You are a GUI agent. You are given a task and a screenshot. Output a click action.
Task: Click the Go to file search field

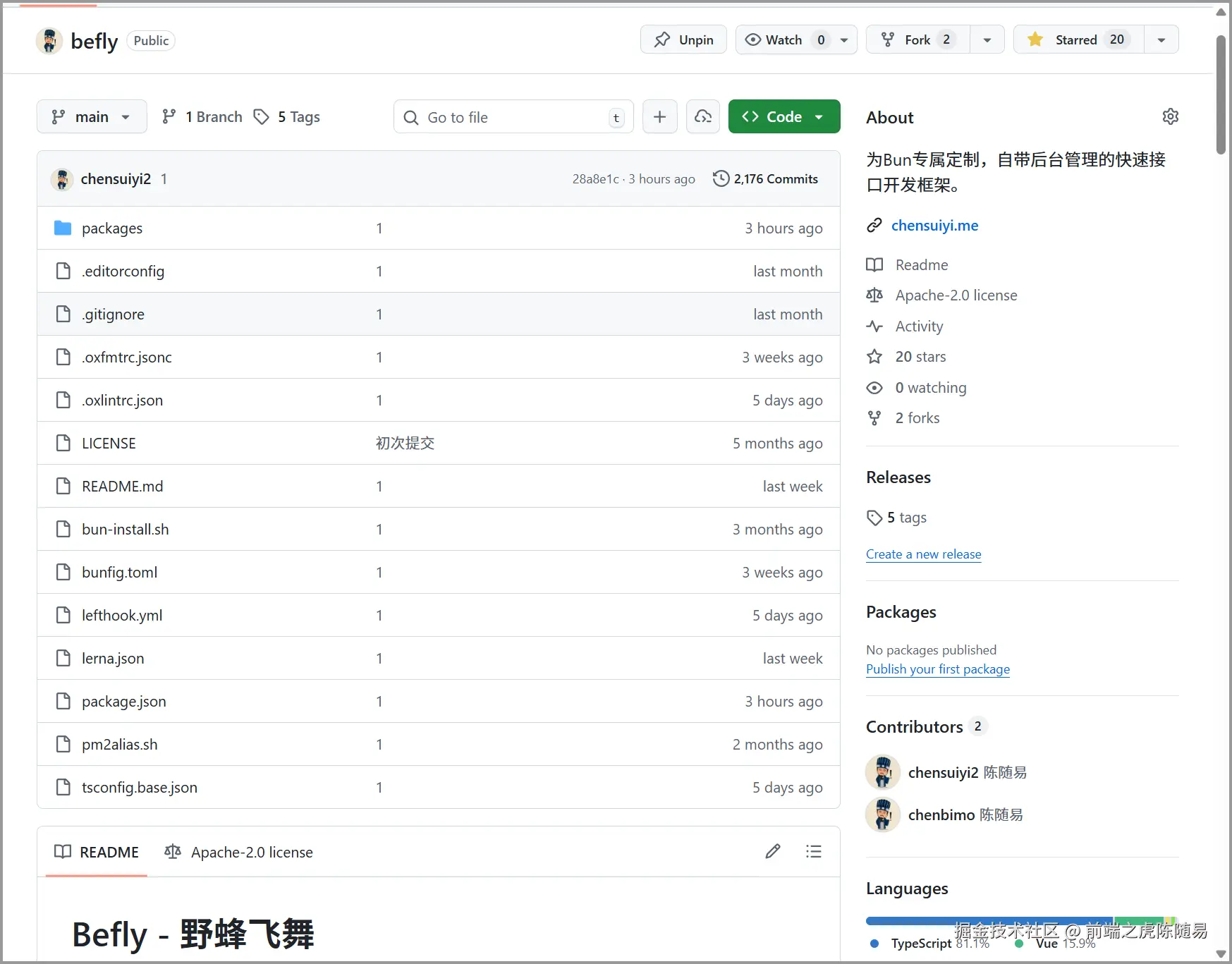513,117
